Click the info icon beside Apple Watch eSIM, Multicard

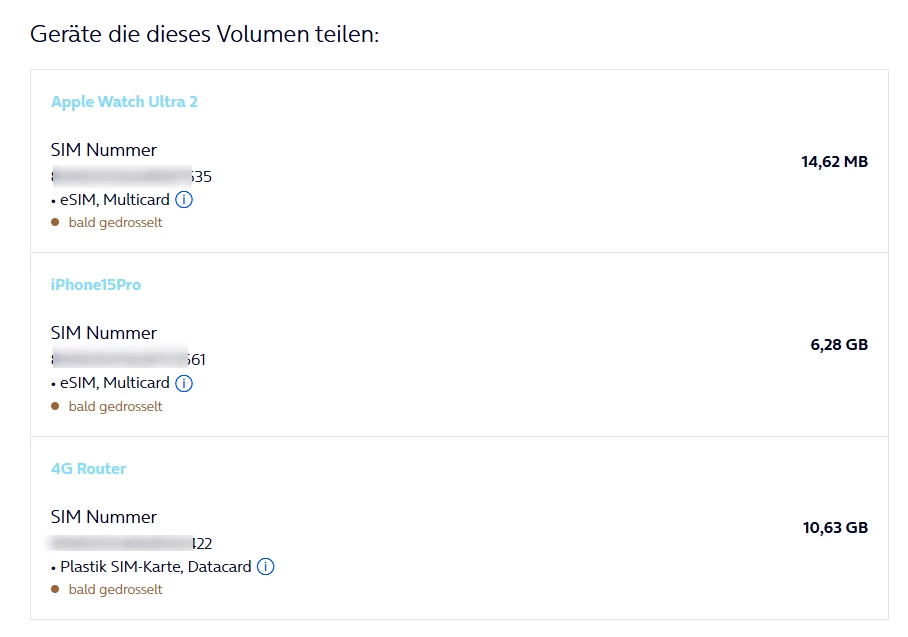[x=184, y=200]
